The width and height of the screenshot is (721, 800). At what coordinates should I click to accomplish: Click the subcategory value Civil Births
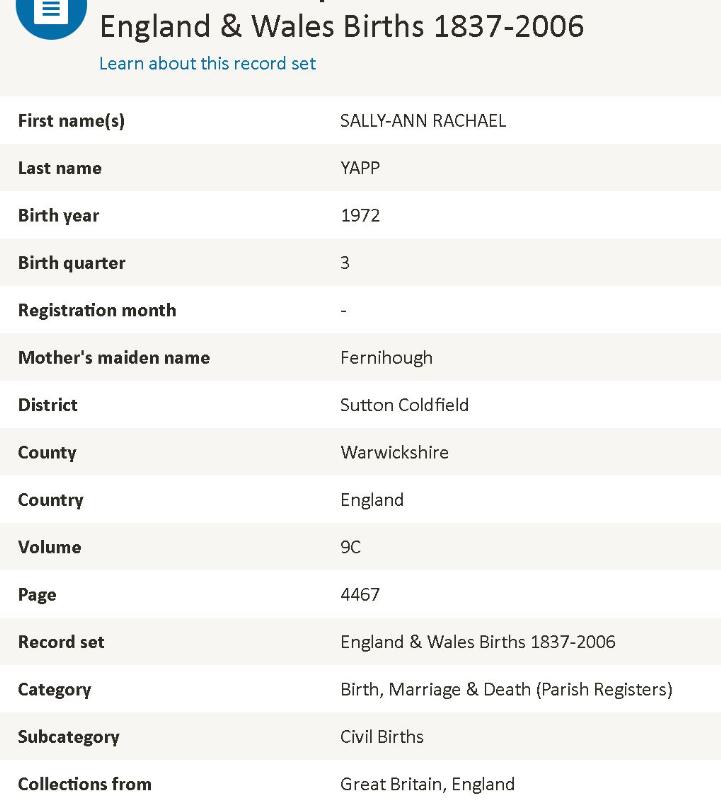click(x=382, y=737)
